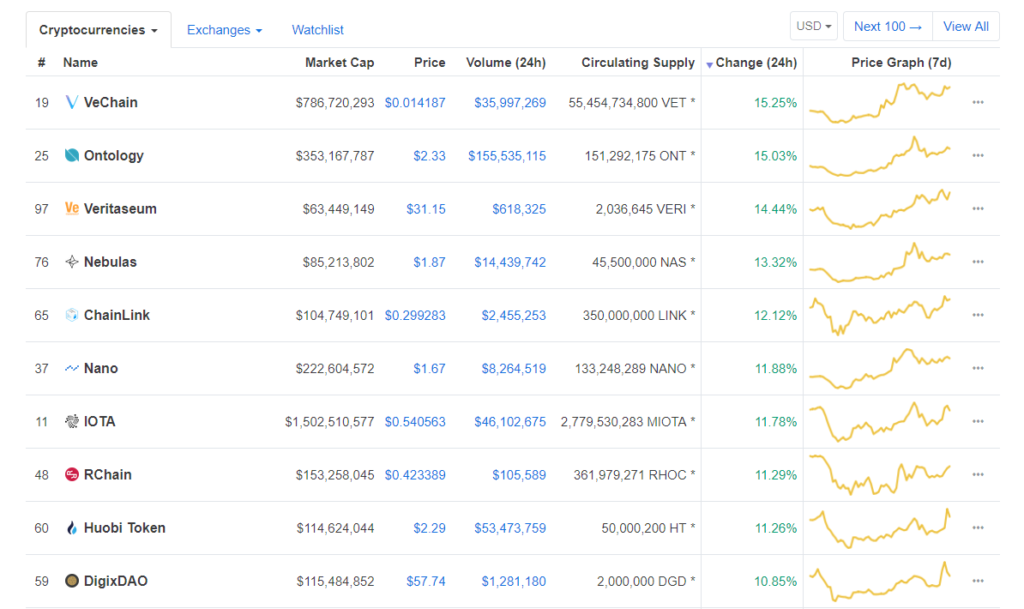Click the Nano coin logo icon
Screen dimensions: 1024x609
pyautogui.click(x=72, y=368)
